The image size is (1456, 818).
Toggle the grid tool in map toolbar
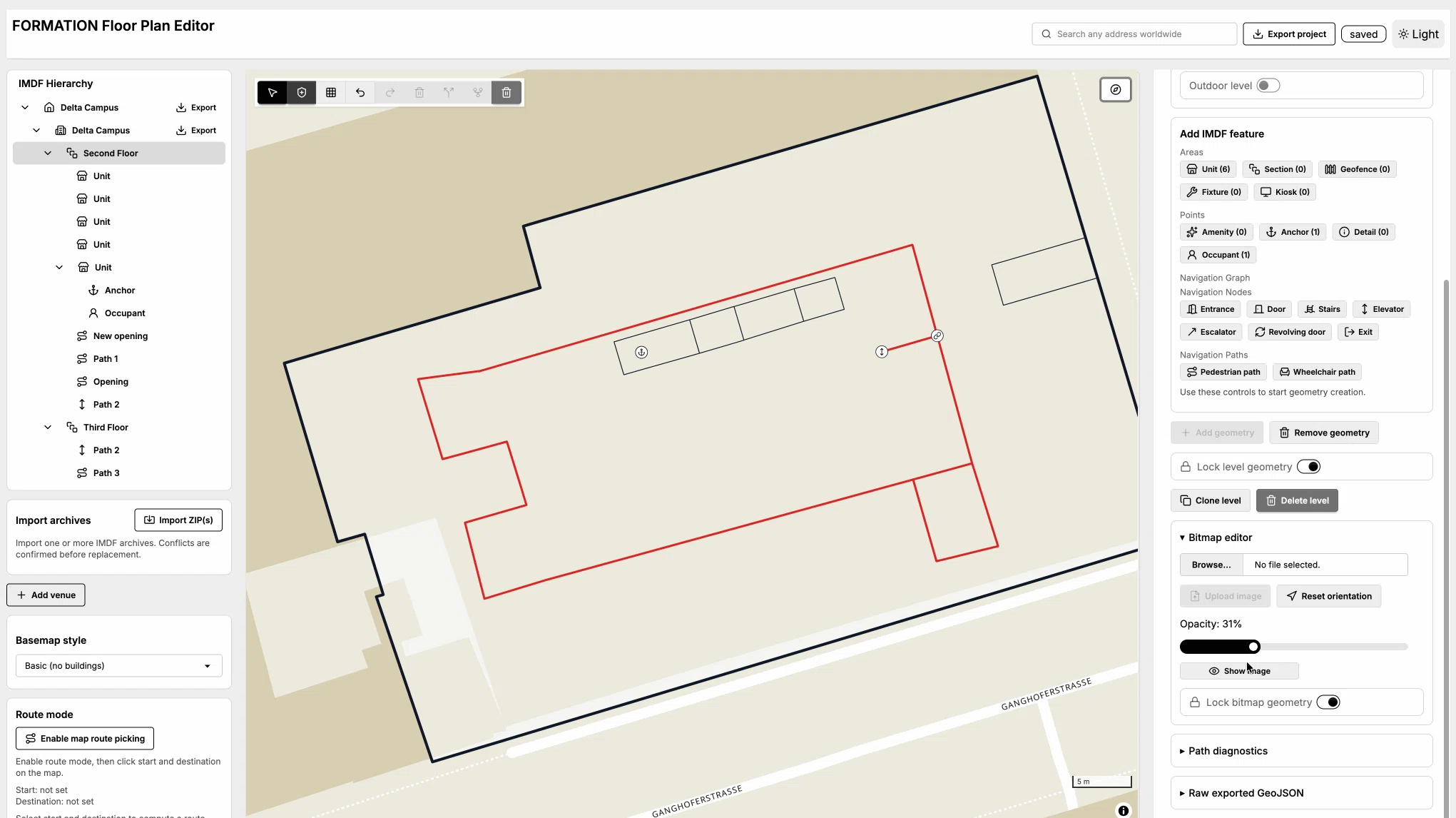click(331, 92)
